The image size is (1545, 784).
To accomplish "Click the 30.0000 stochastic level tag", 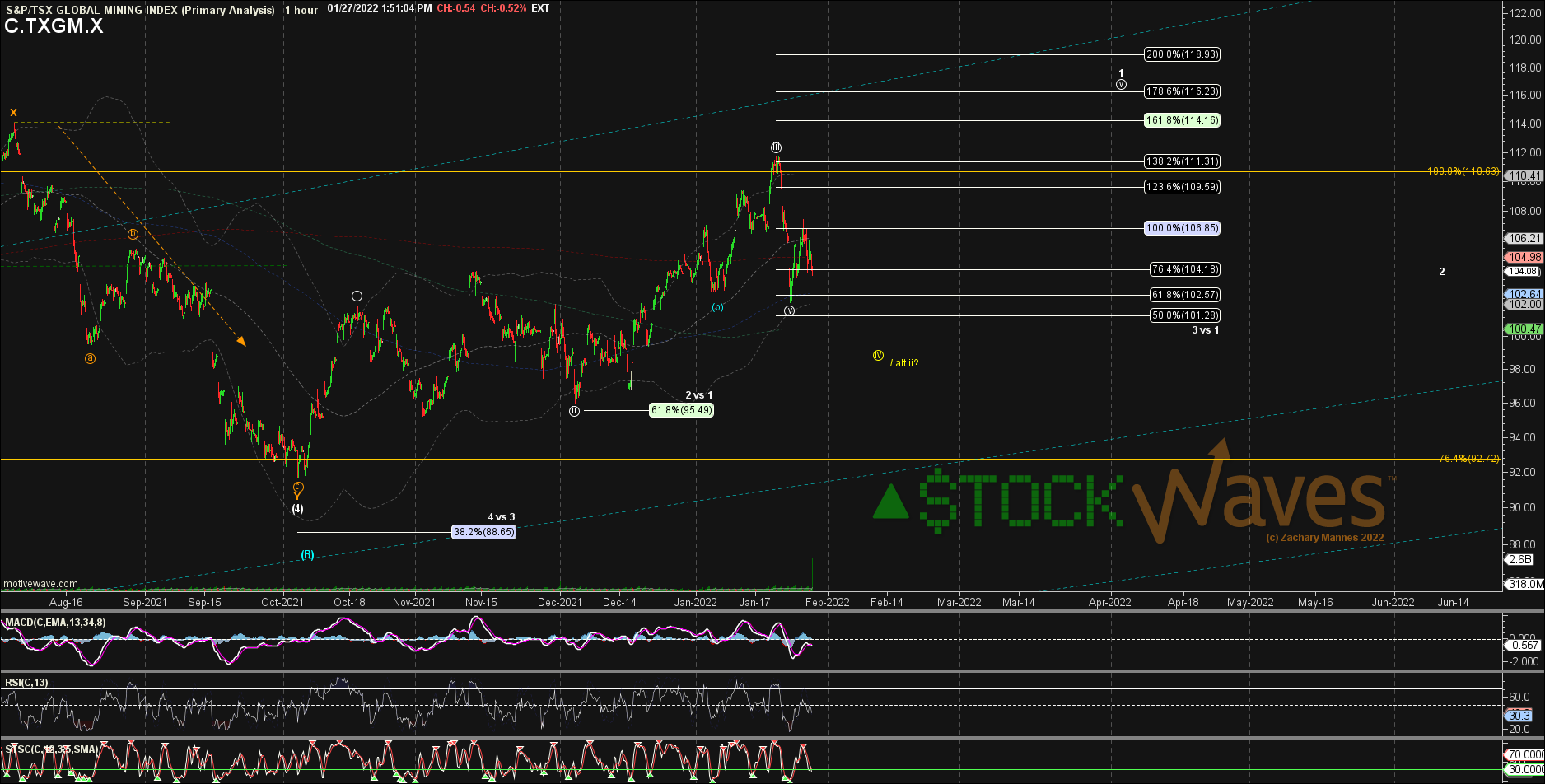I will (1524, 770).
